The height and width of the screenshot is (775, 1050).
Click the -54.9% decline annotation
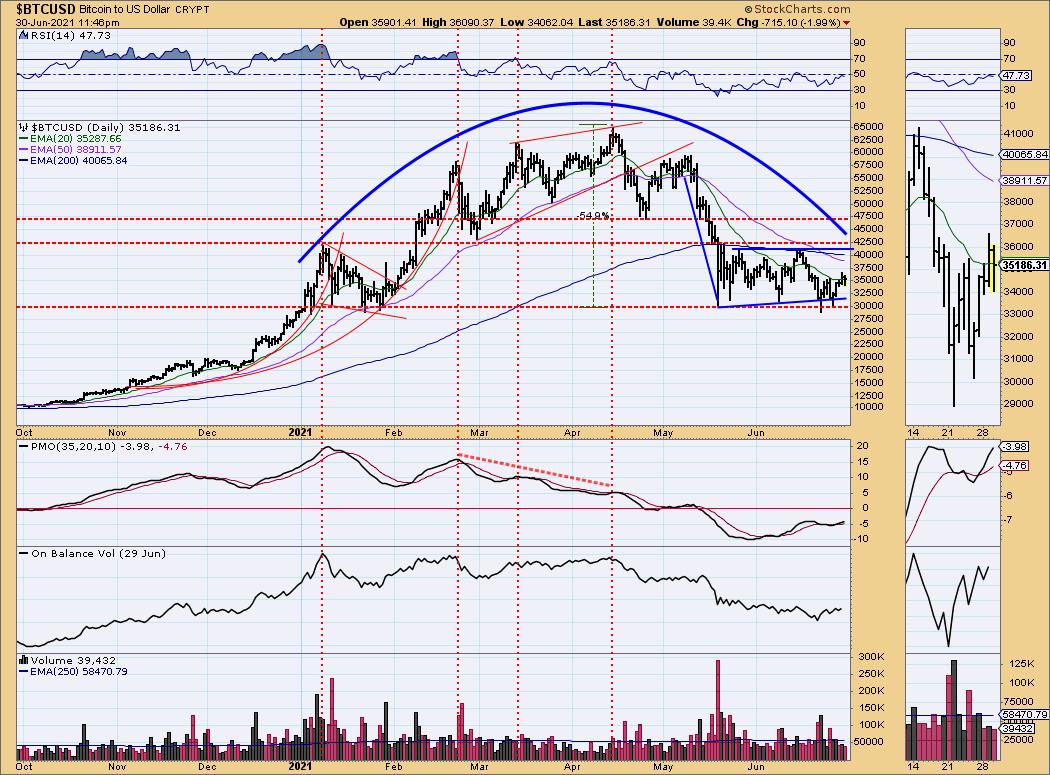(594, 216)
